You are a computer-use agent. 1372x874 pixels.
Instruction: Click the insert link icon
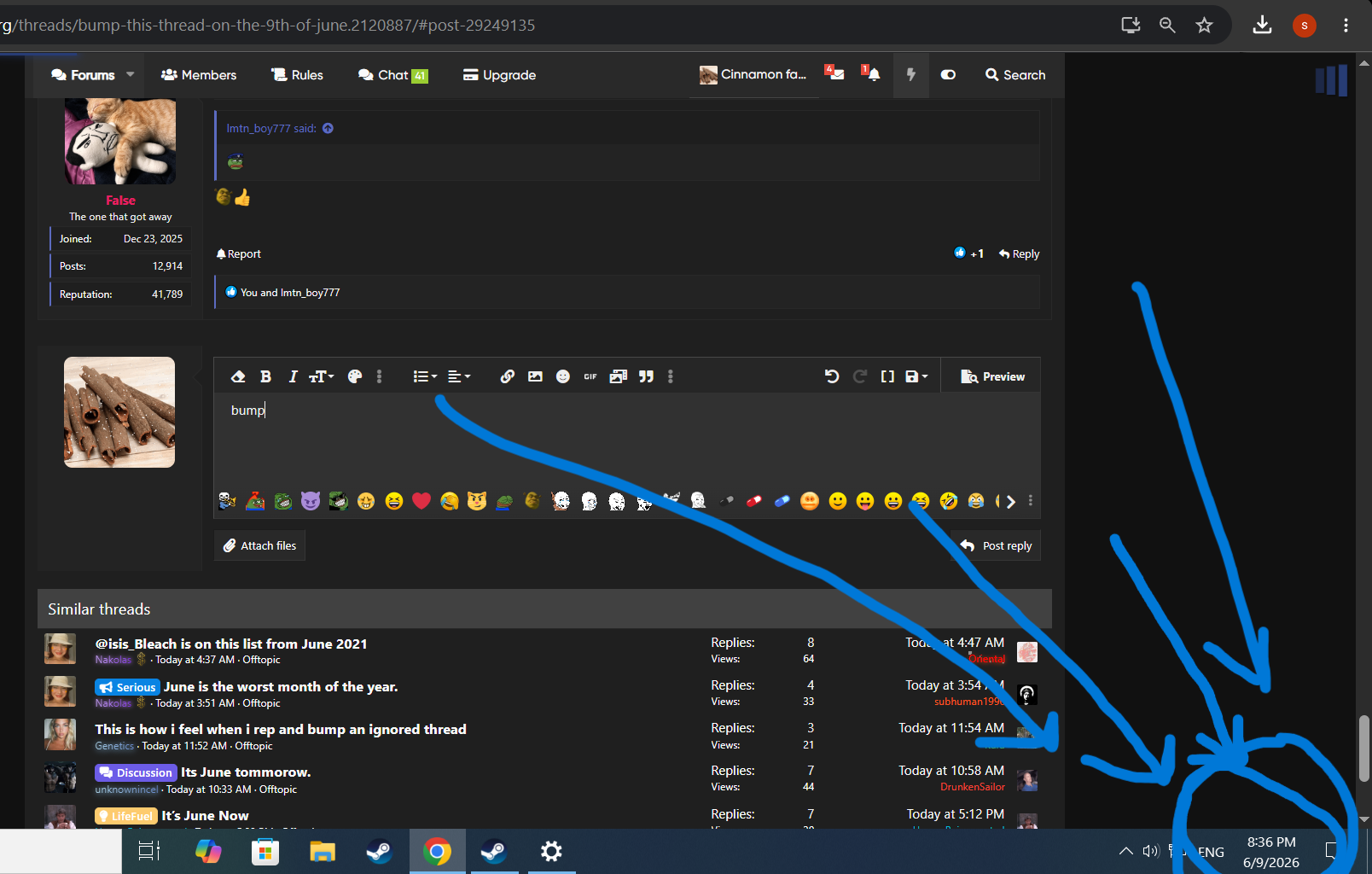508,376
